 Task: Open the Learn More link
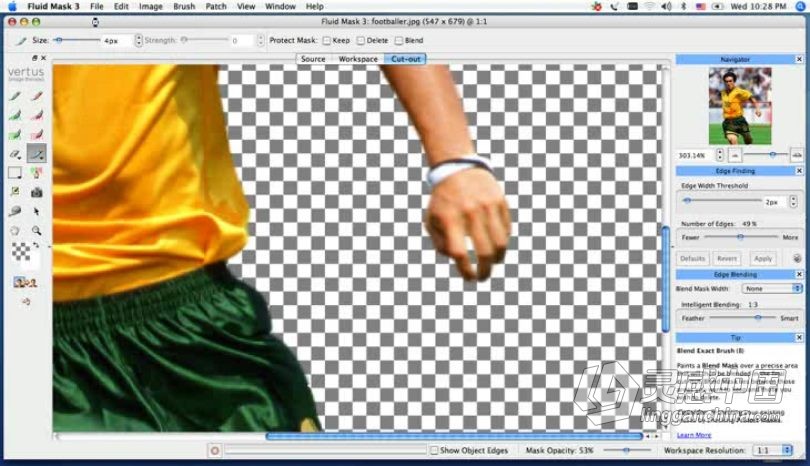(x=694, y=435)
